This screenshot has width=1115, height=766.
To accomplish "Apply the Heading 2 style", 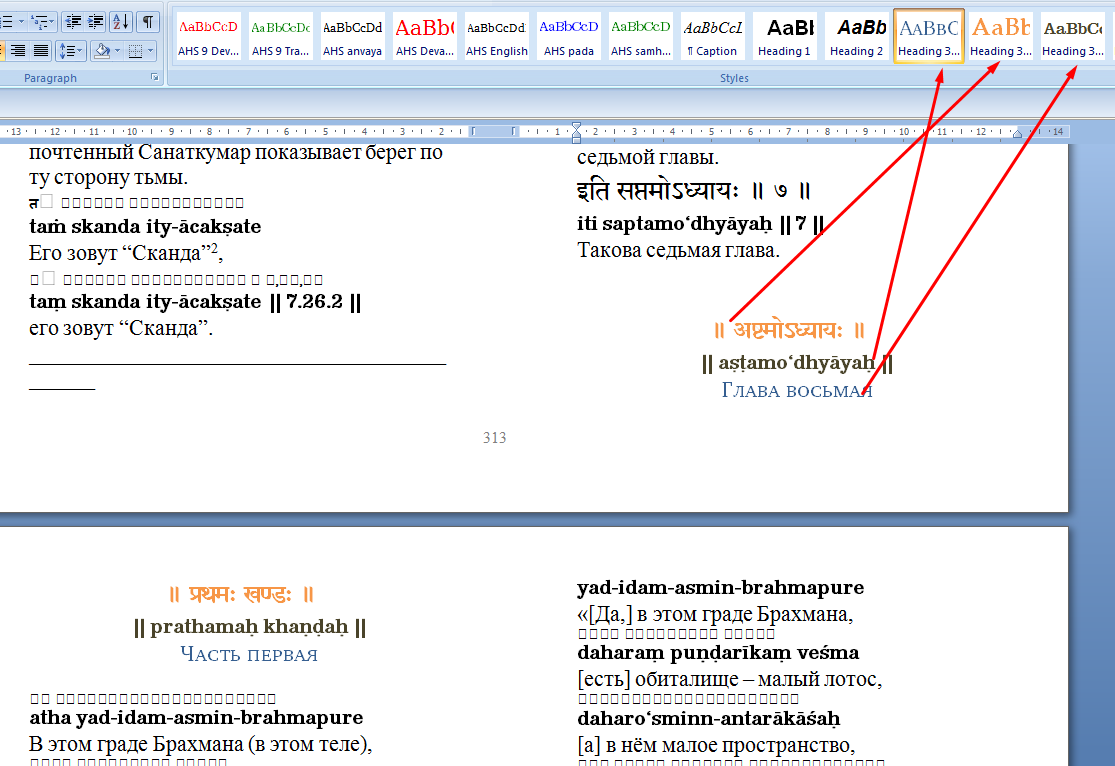I will click(x=857, y=36).
